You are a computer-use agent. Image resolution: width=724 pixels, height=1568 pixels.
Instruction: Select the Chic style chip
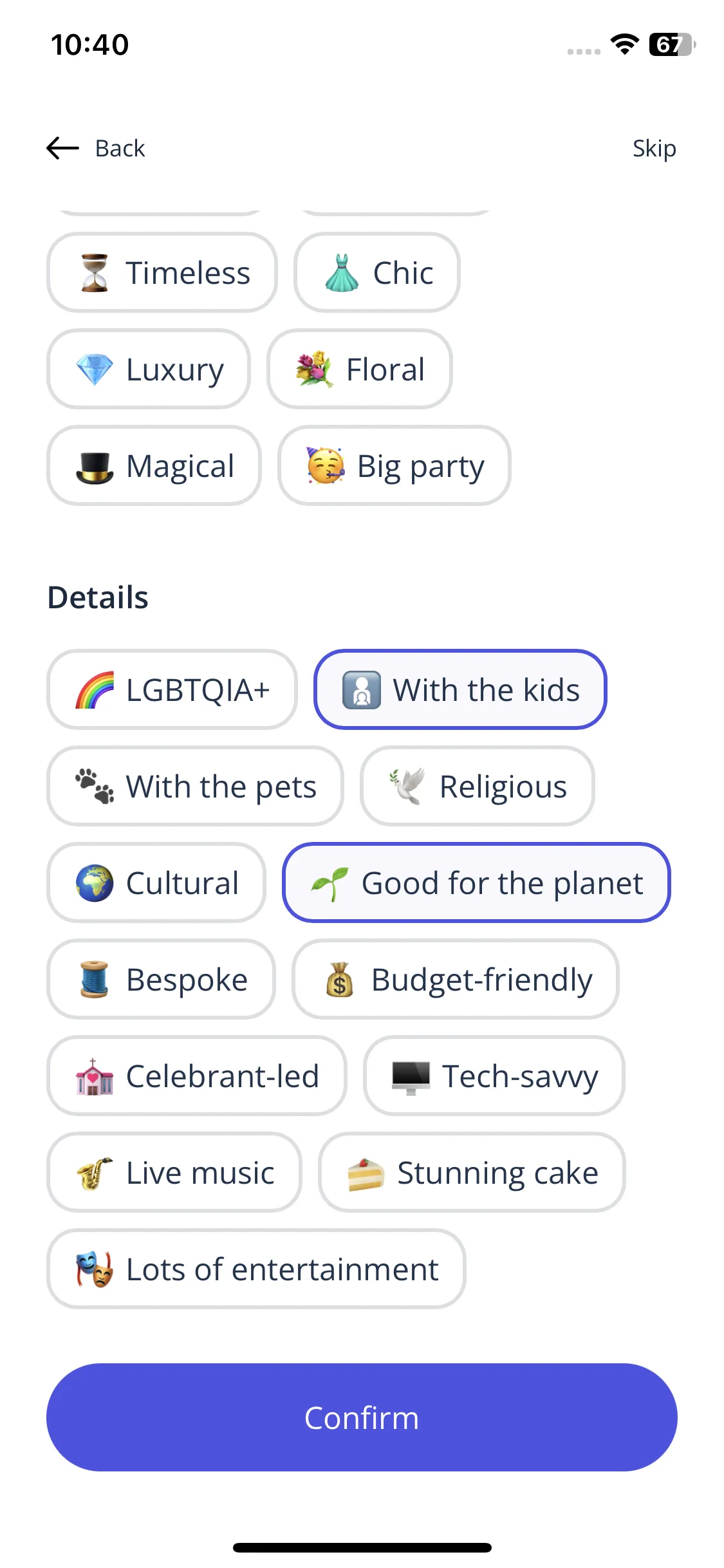[377, 272]
